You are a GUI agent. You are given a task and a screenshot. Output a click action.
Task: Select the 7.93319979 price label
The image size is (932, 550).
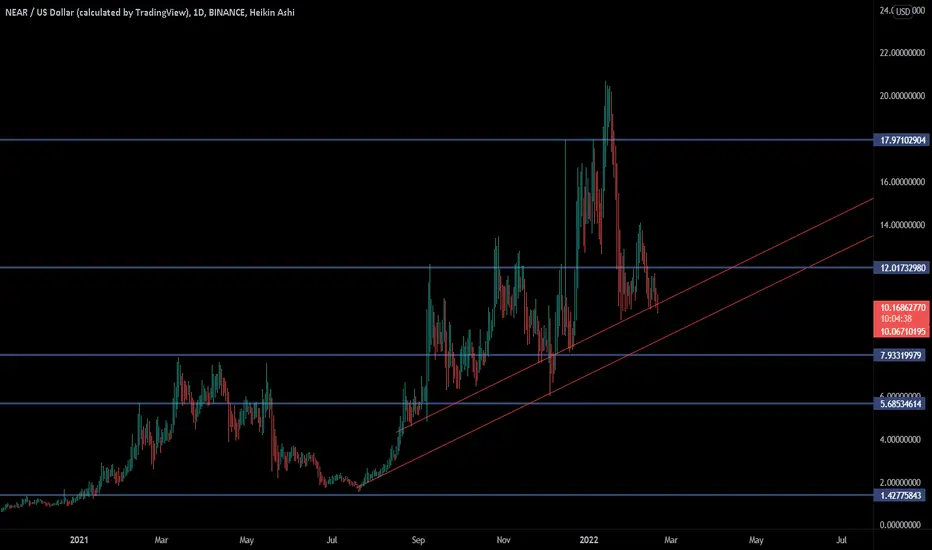click(899, 356)
